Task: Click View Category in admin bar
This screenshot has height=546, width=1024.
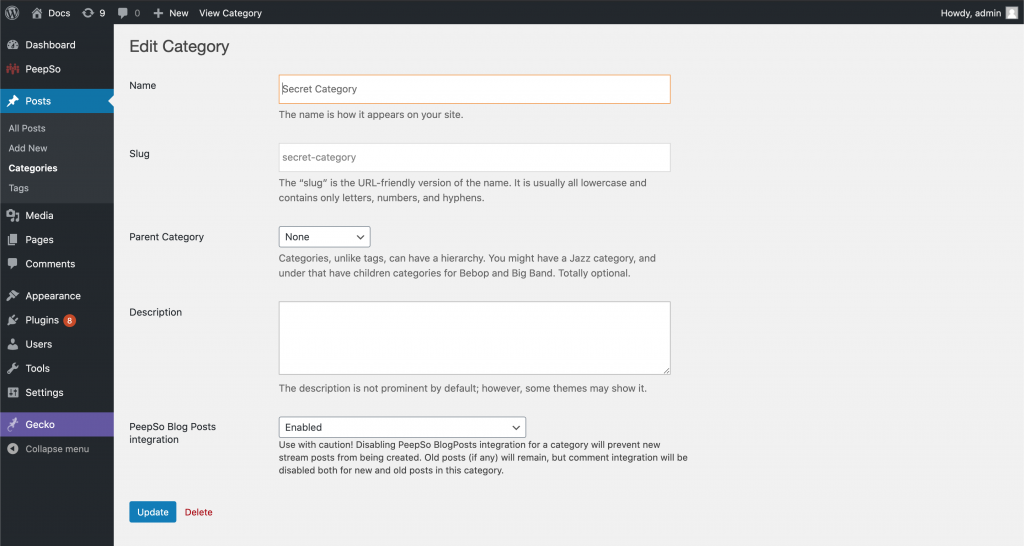Action: click(231, 13)
